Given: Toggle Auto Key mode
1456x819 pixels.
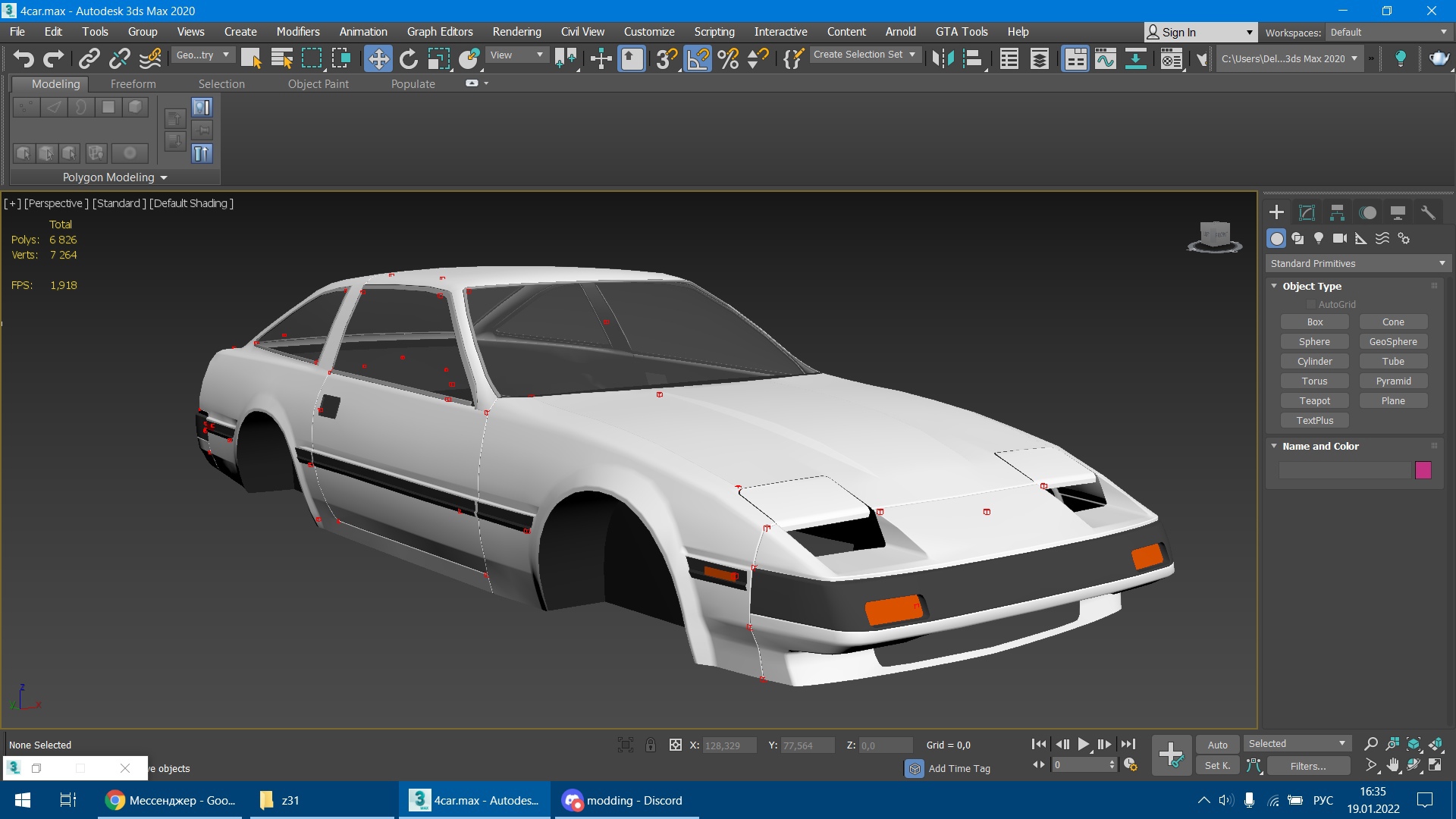Looking at the screenshot, I should [1217, 745].
